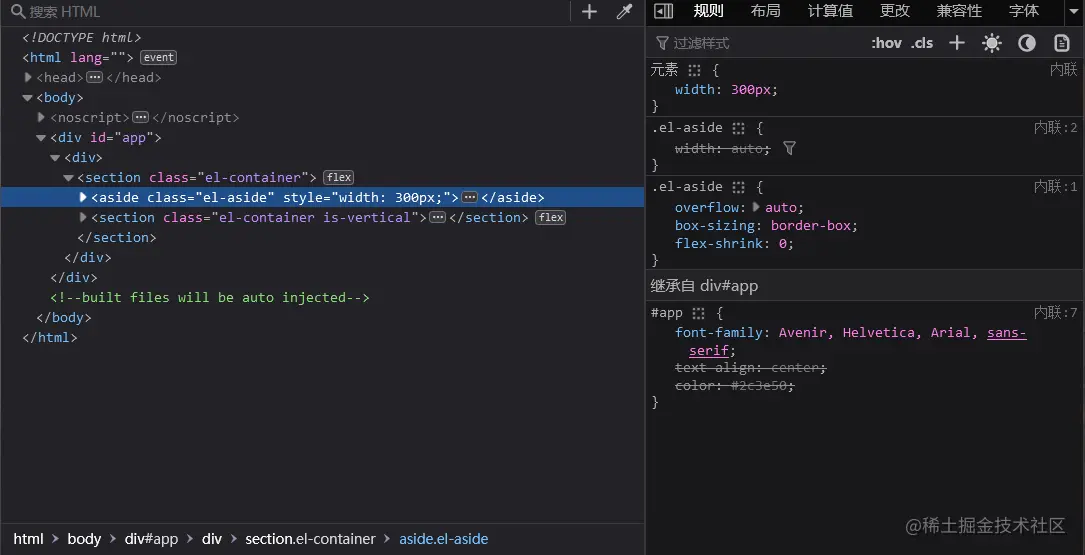Click the ellipsis badge inside aside element

pyautogui.click(x=470, y=197)
